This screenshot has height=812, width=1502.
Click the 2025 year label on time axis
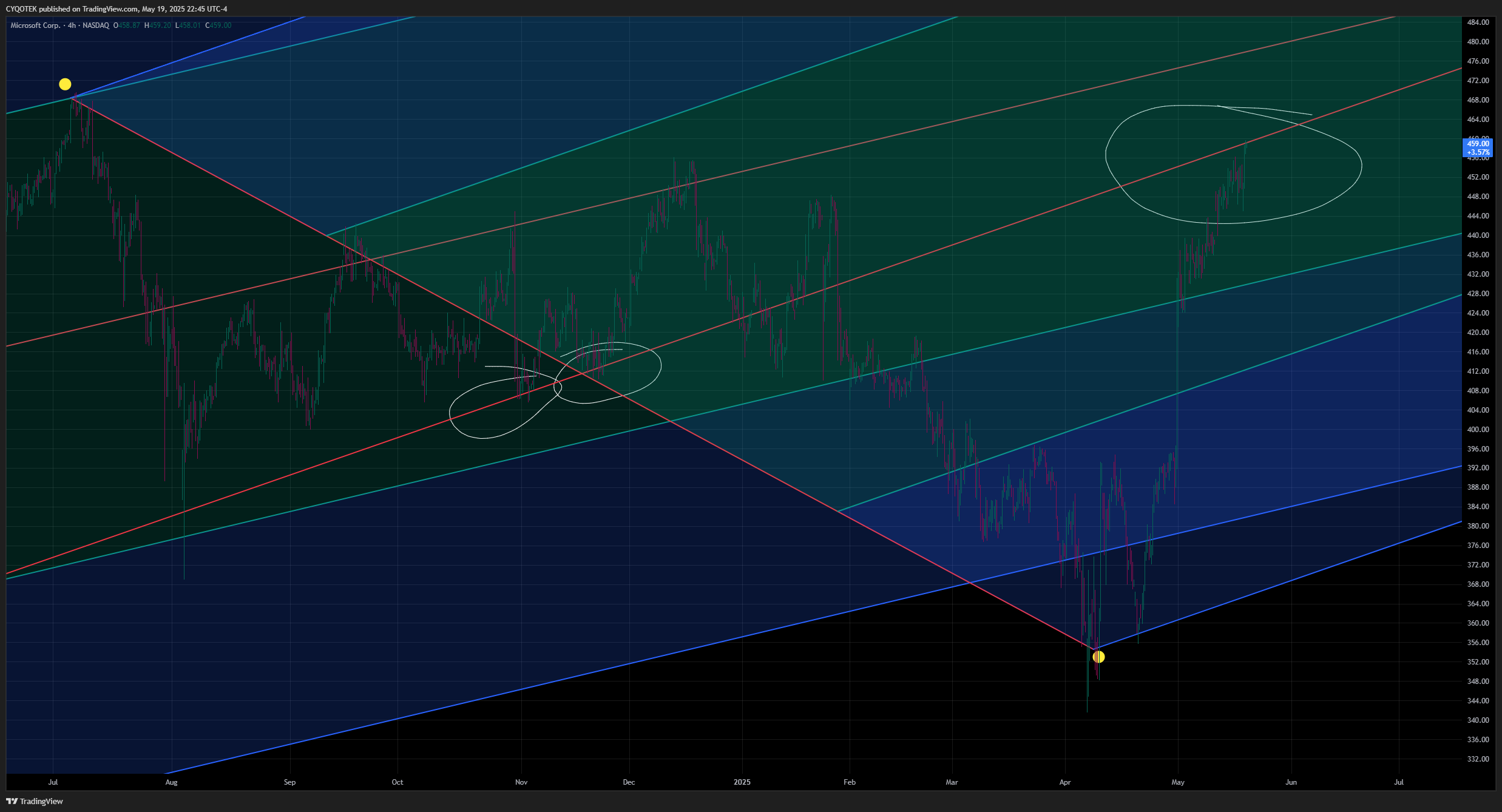click(x=742, y=782)
